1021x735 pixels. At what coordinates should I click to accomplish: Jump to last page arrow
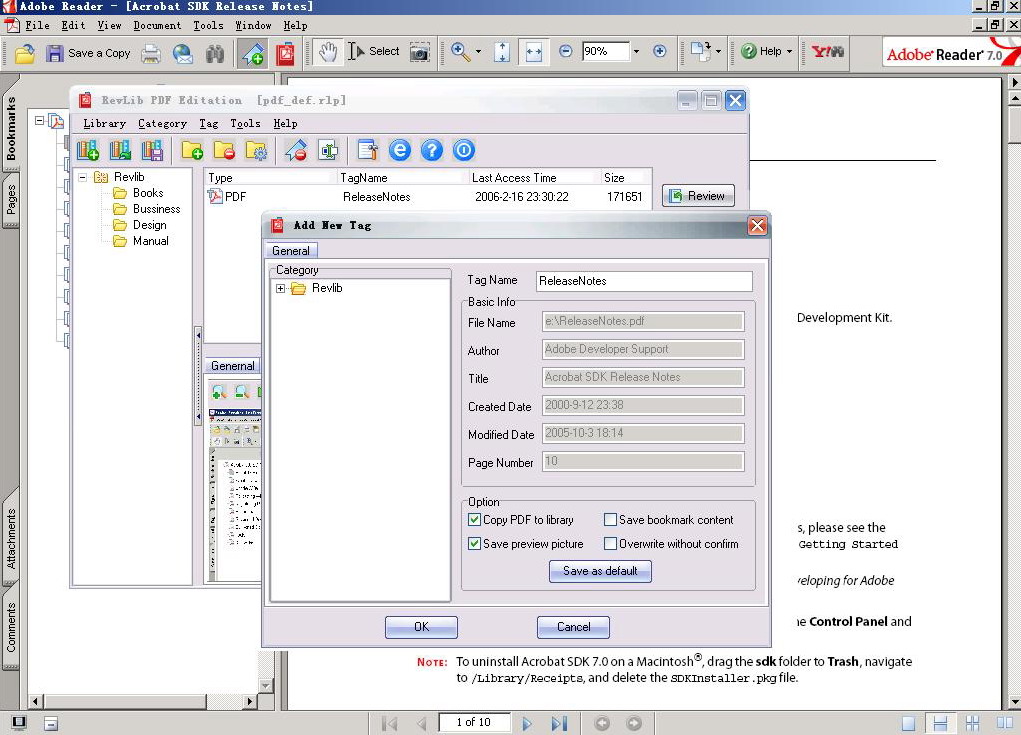coord(559,723)
